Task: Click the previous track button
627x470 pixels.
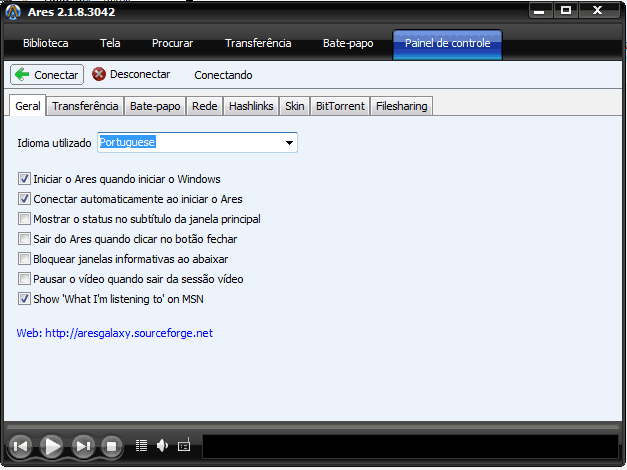Action: click(20, 446)
